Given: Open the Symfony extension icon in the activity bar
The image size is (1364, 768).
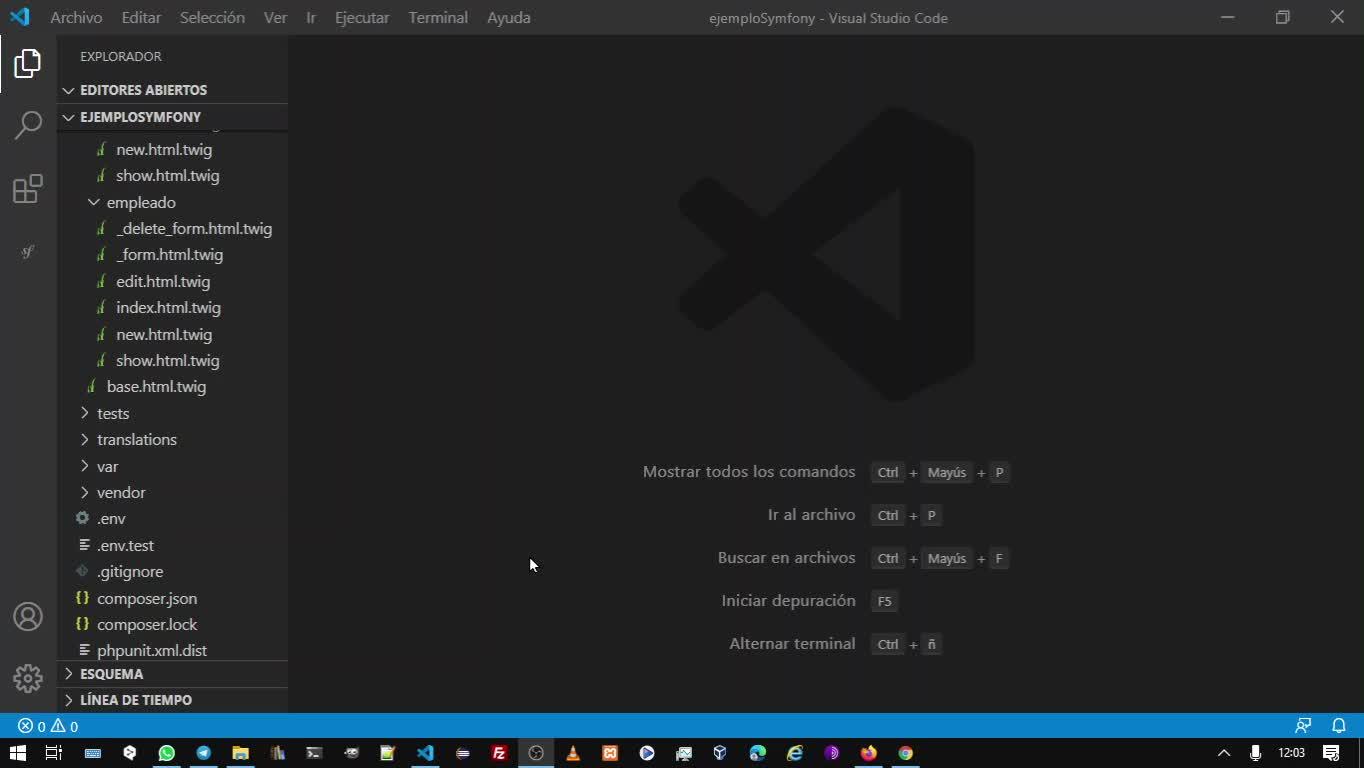Looking at the screenshot, I should tap(28, 252).
